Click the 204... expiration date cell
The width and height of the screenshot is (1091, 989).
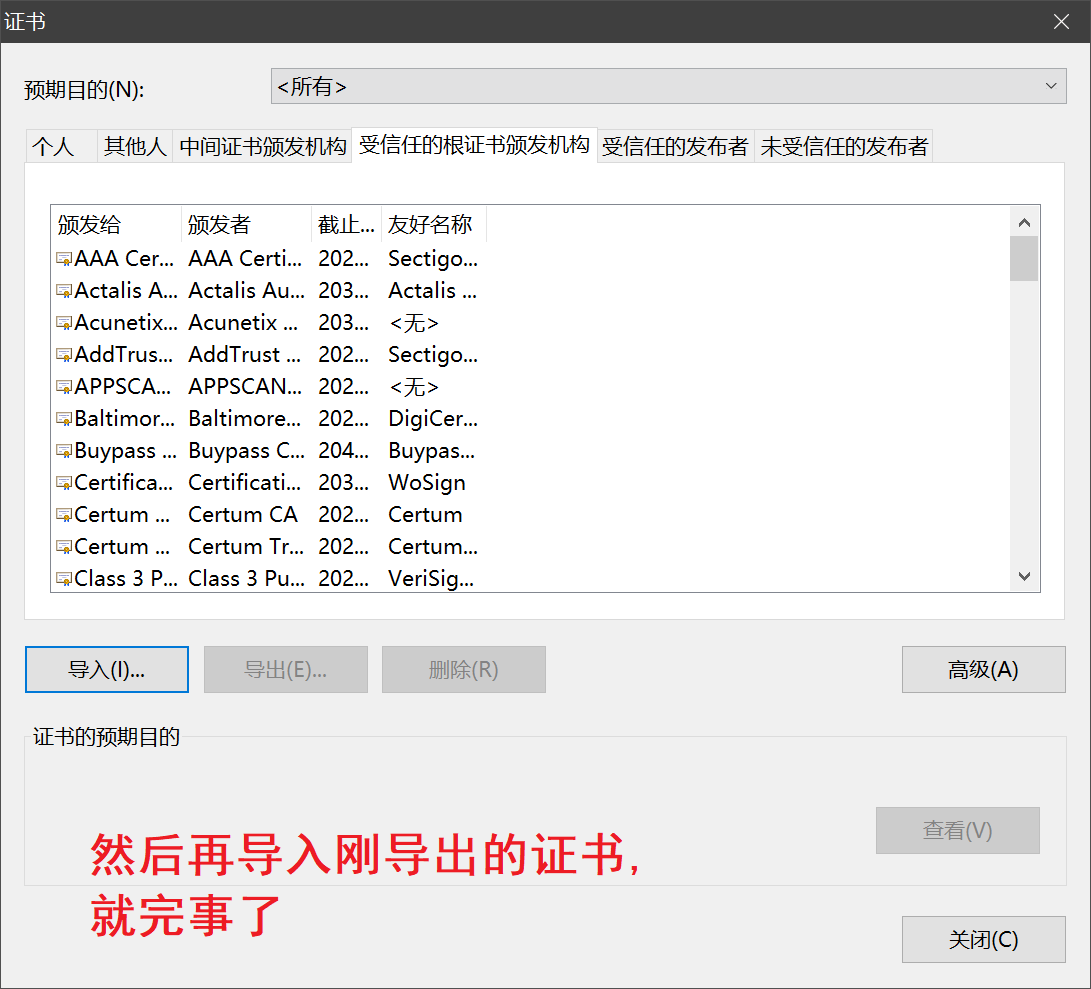343,451
